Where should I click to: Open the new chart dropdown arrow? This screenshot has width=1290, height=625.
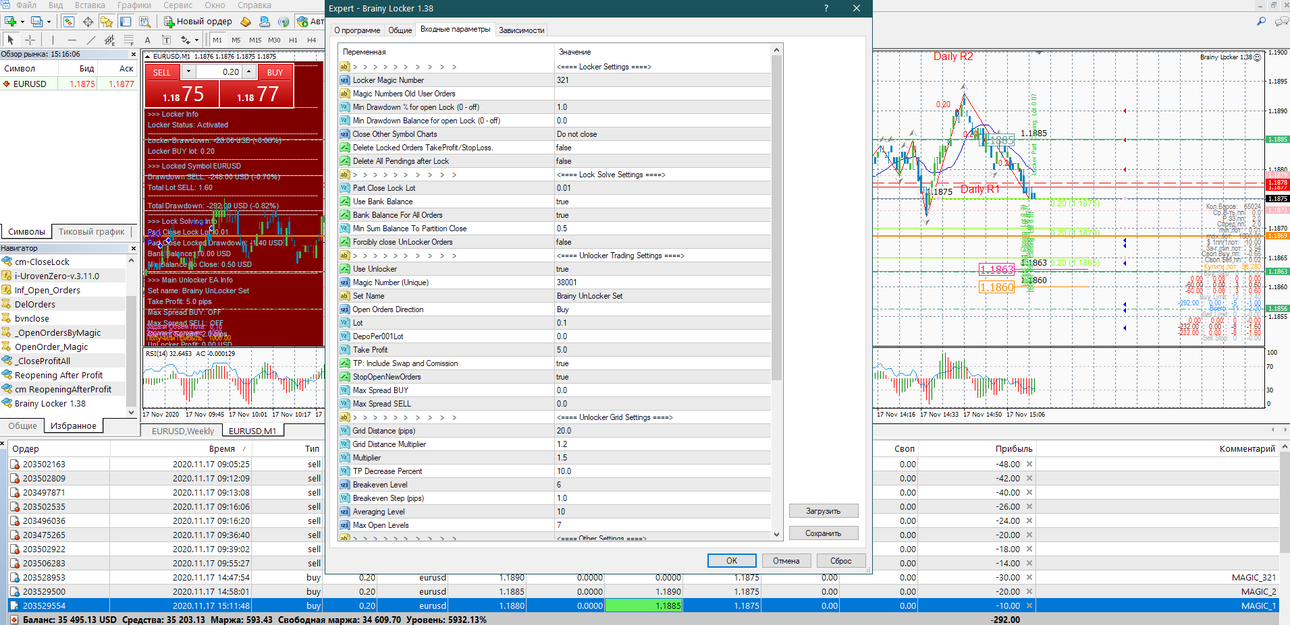click(x=22, y=21)
